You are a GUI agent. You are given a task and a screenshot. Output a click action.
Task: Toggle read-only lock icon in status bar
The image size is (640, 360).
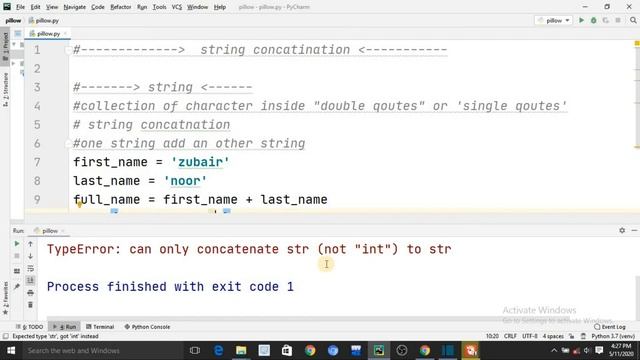pos(571,336)
